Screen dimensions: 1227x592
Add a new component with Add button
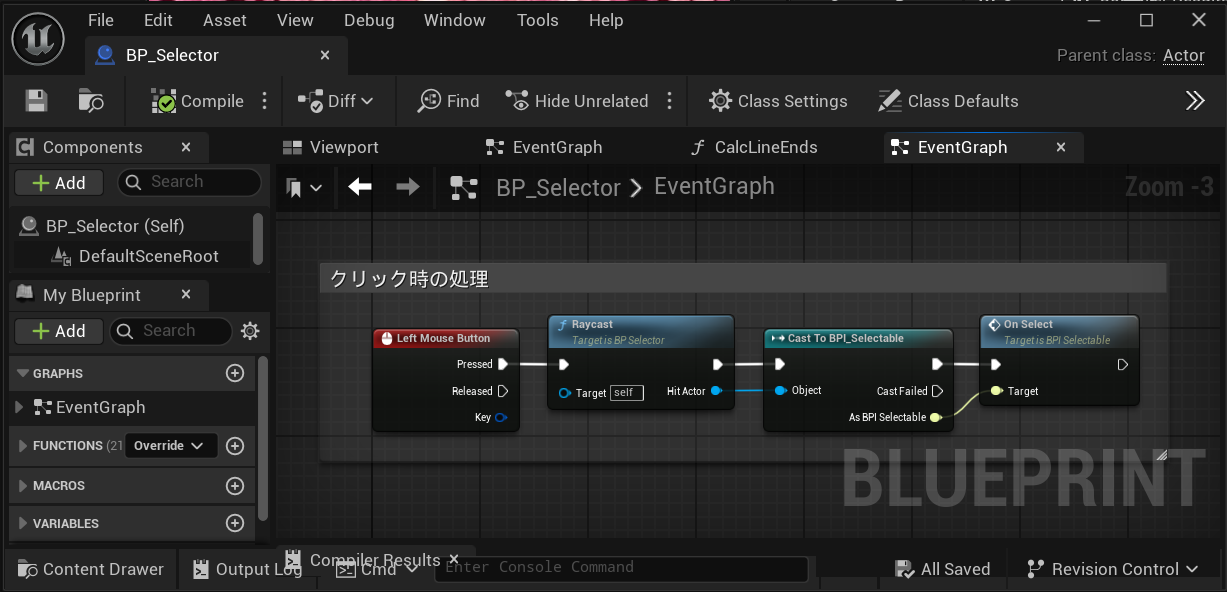[x=58, y=183]
